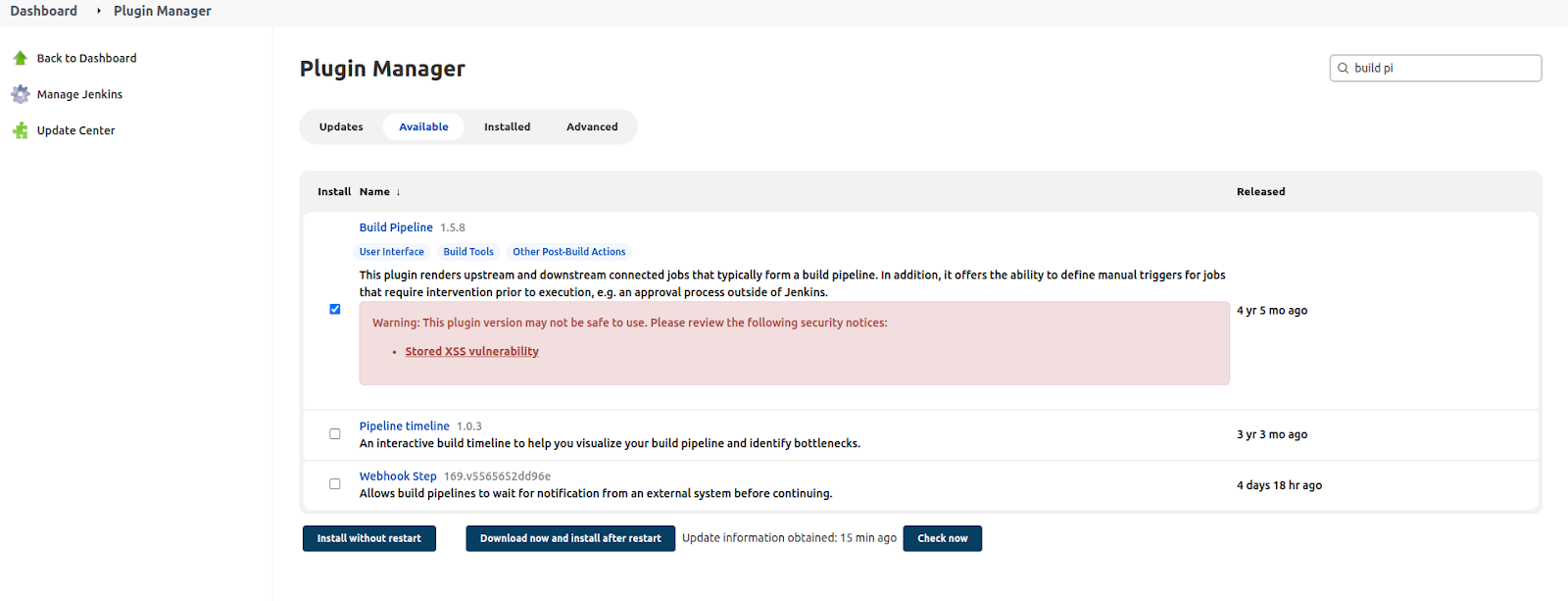Click the search magnifier icon
The image size is (1568, 601).
coord(1343,68)
